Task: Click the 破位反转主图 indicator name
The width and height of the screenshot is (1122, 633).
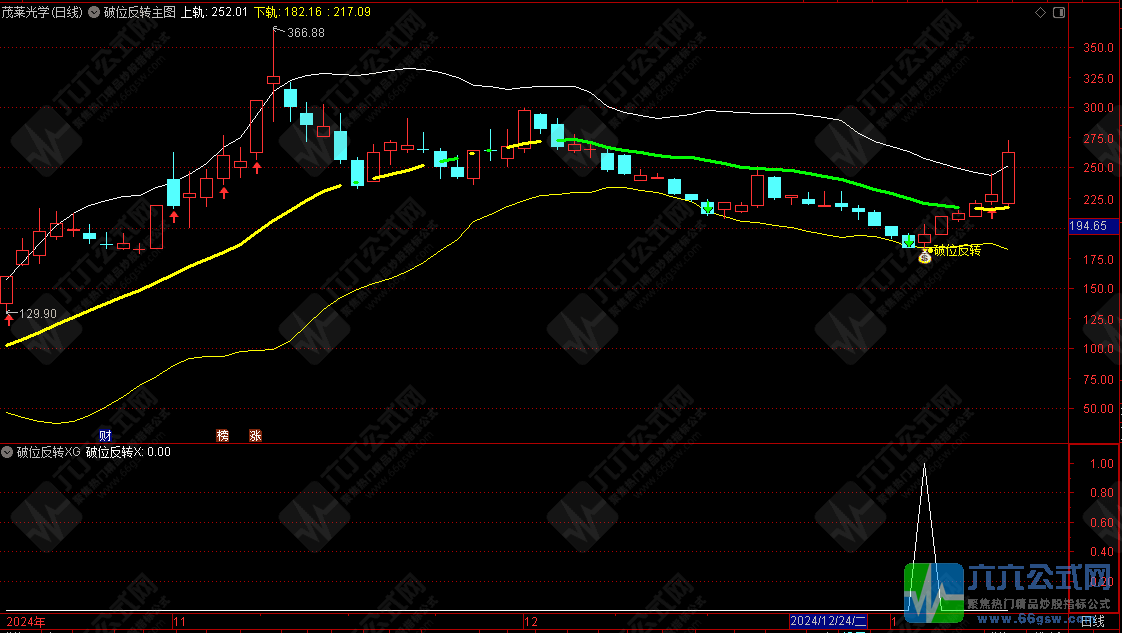Action: click(x=139, y=13)
